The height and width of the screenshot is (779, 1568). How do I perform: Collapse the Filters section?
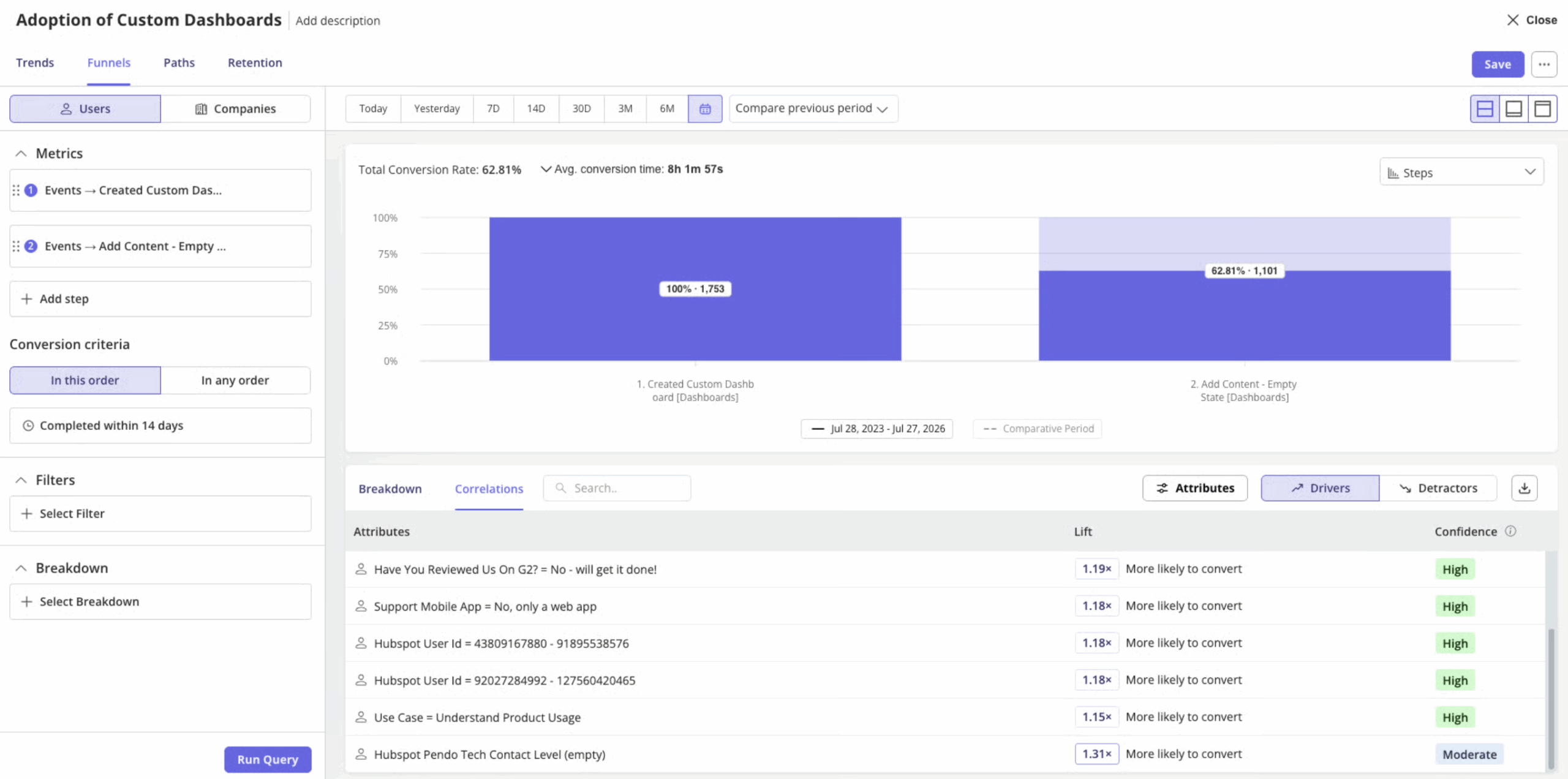tap(21, 480)
